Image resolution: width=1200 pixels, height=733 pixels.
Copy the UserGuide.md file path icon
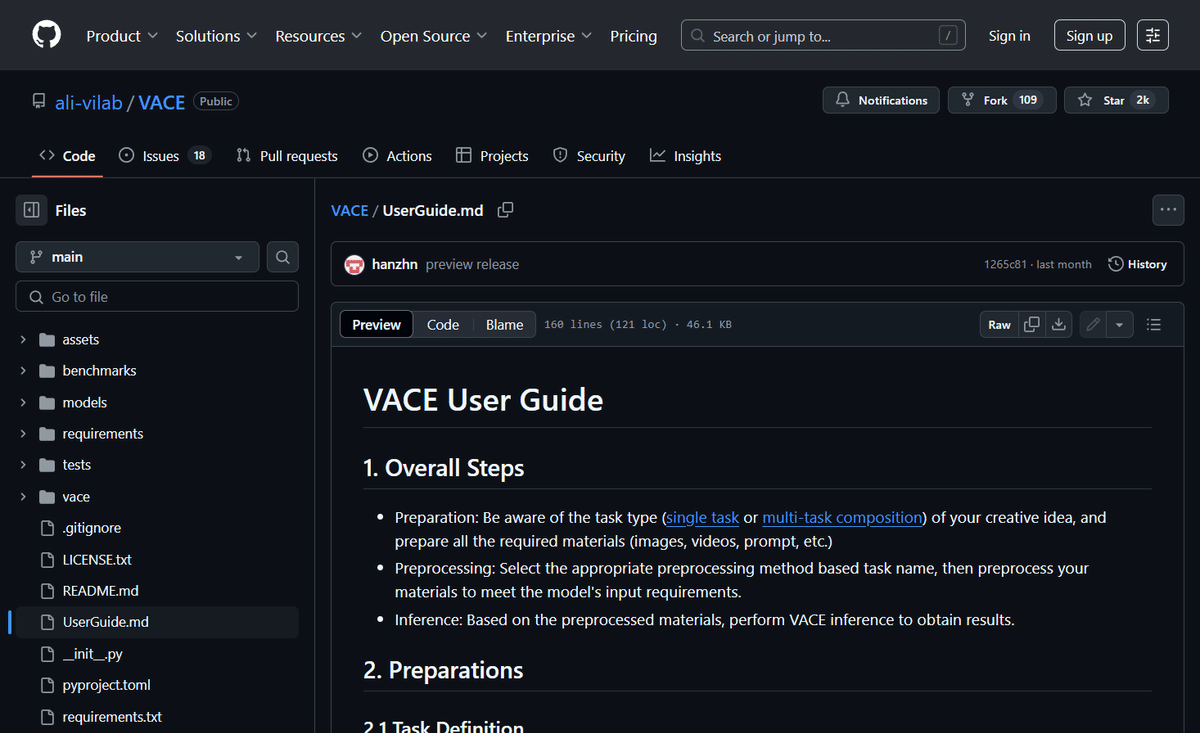(x=505, y=210)
